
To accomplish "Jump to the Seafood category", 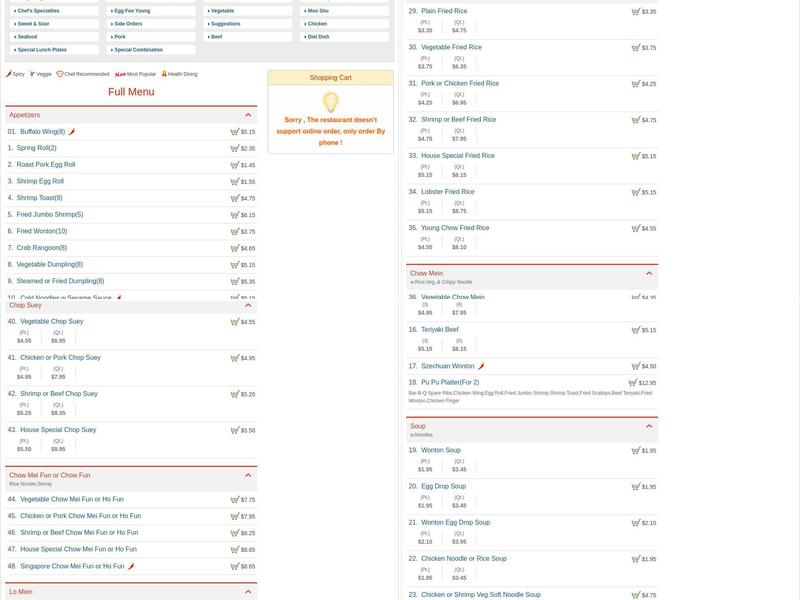I will click(27, 37).
